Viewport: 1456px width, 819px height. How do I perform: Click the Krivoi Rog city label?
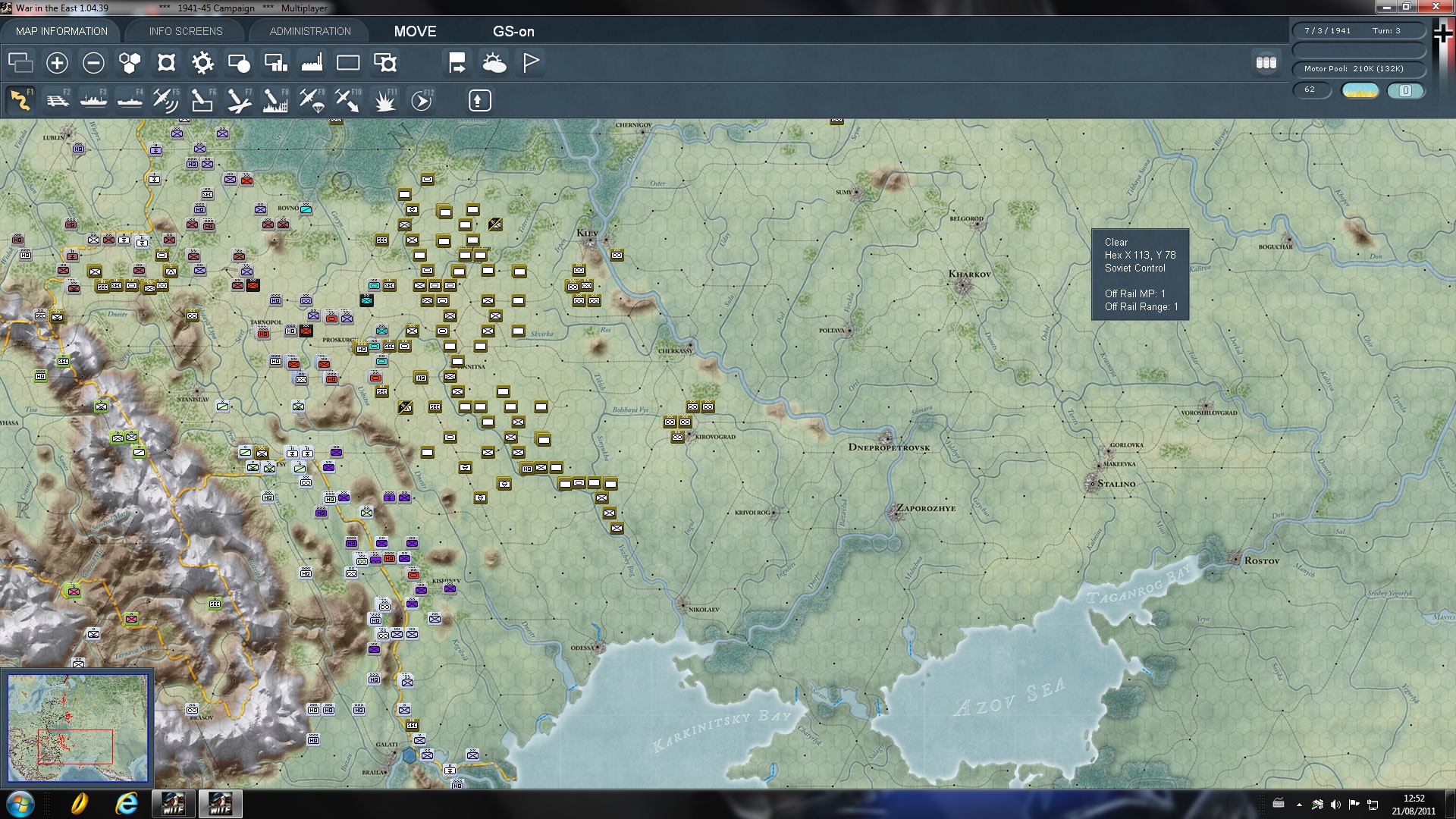coord(752,513)
